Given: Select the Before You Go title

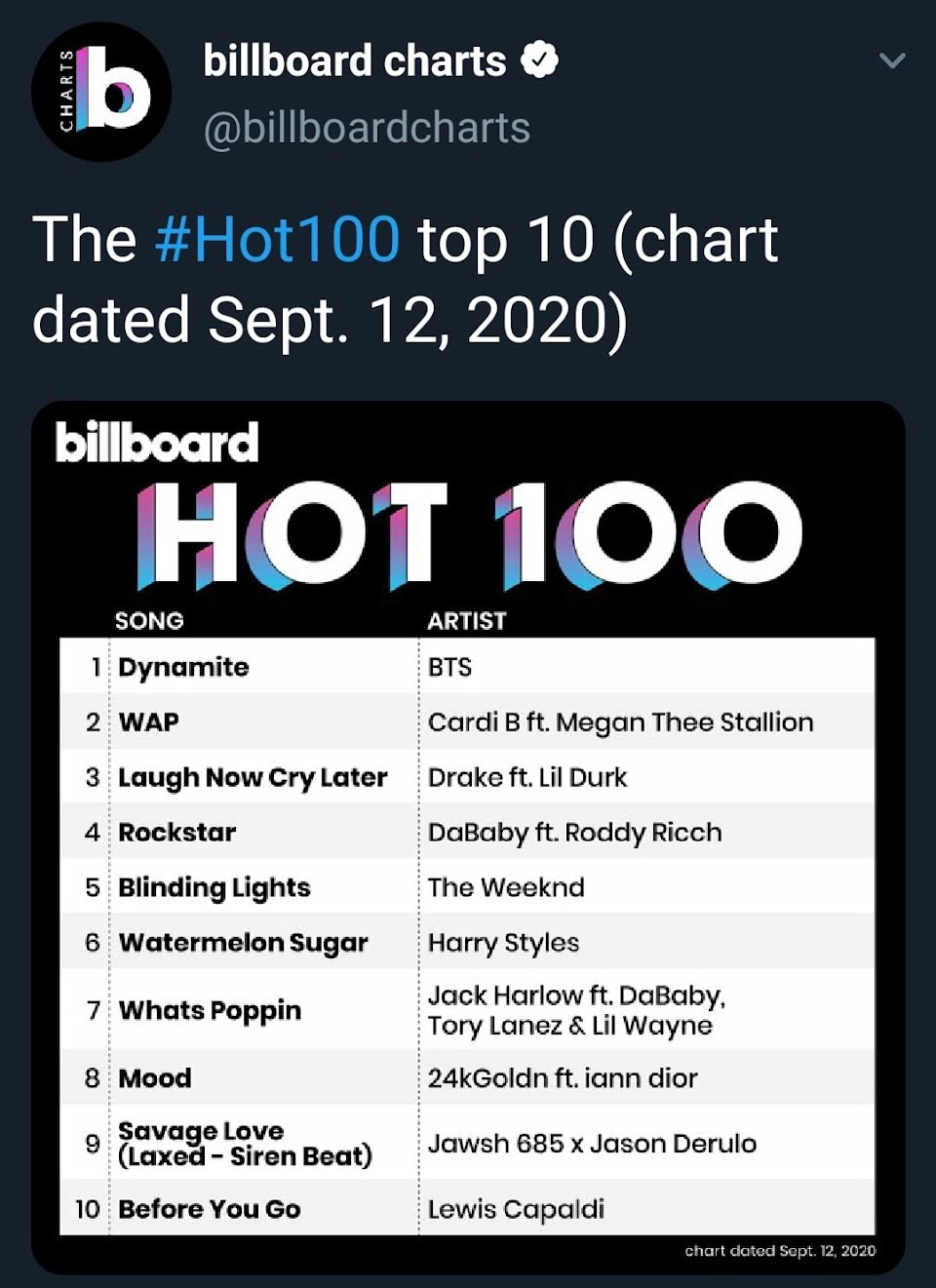Looking at the screenshot, I should (x=210, y=1209).
